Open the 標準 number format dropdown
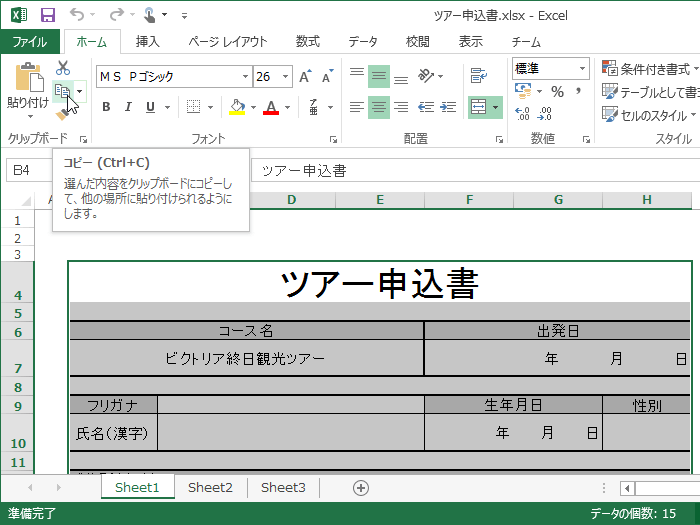 tap(582, 68)
